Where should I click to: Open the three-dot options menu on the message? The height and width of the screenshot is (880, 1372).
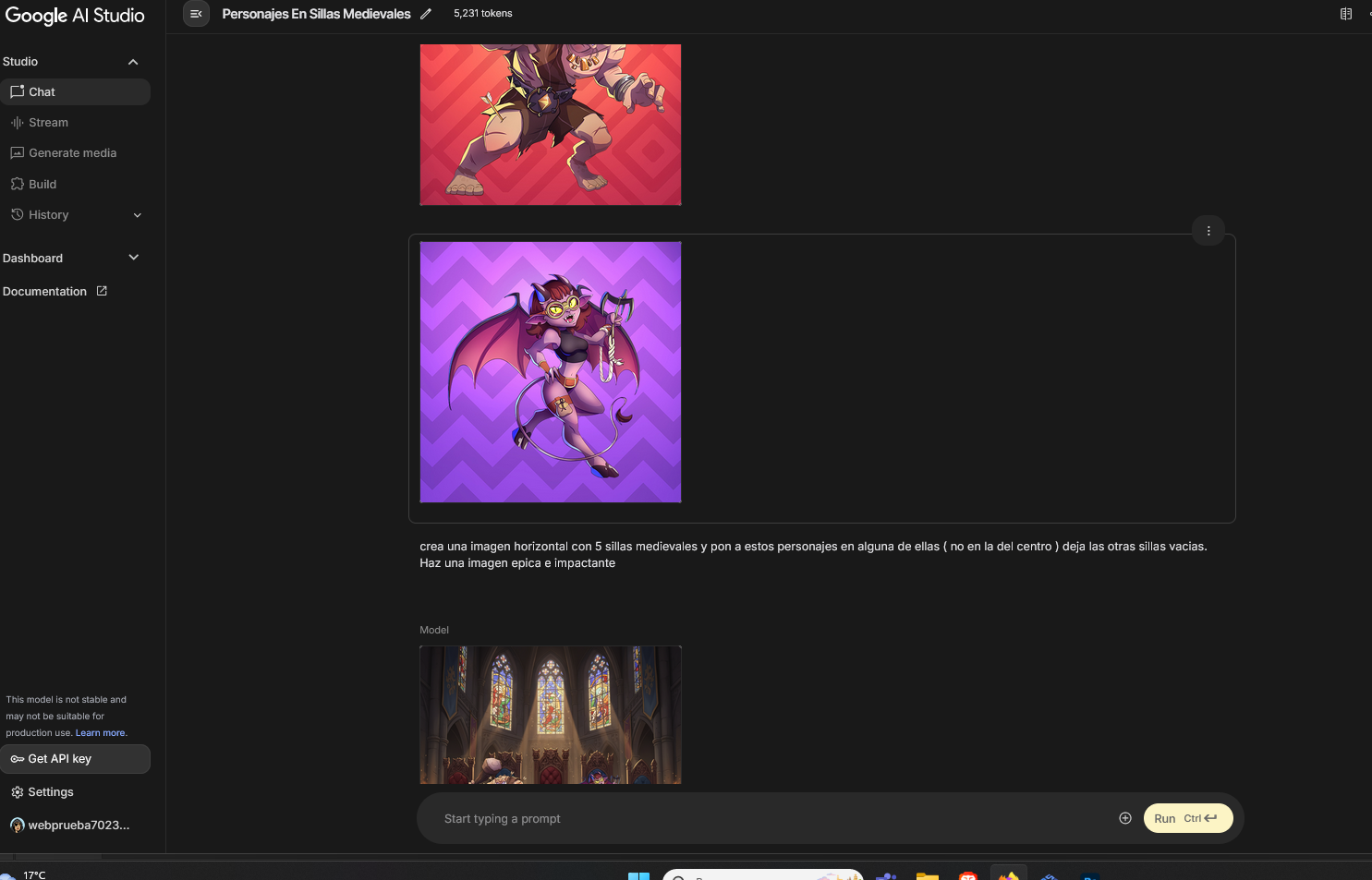(x=1208, y=231)
